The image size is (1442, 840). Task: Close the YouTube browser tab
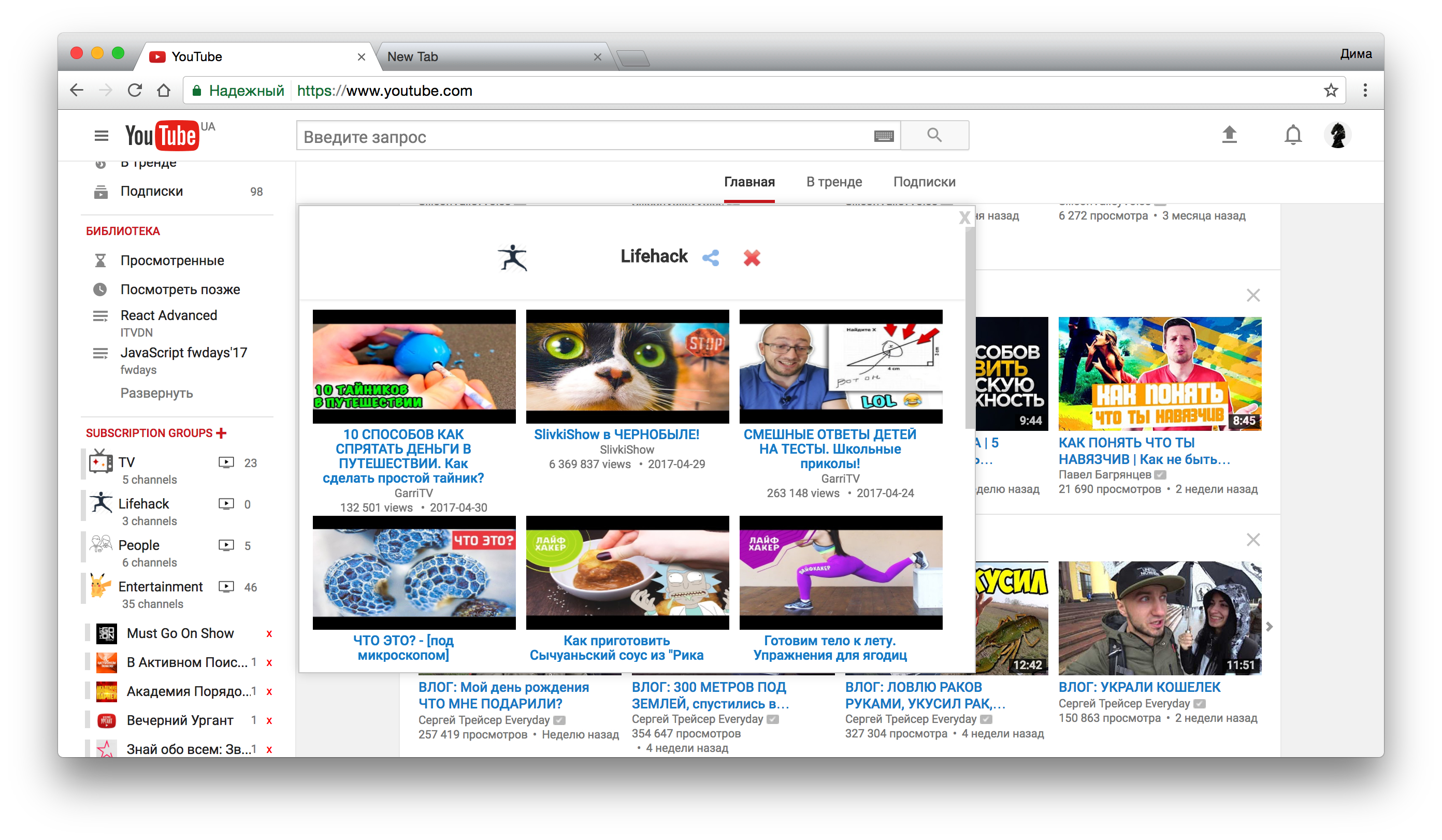pyautogui.click(x=361, y=56)
